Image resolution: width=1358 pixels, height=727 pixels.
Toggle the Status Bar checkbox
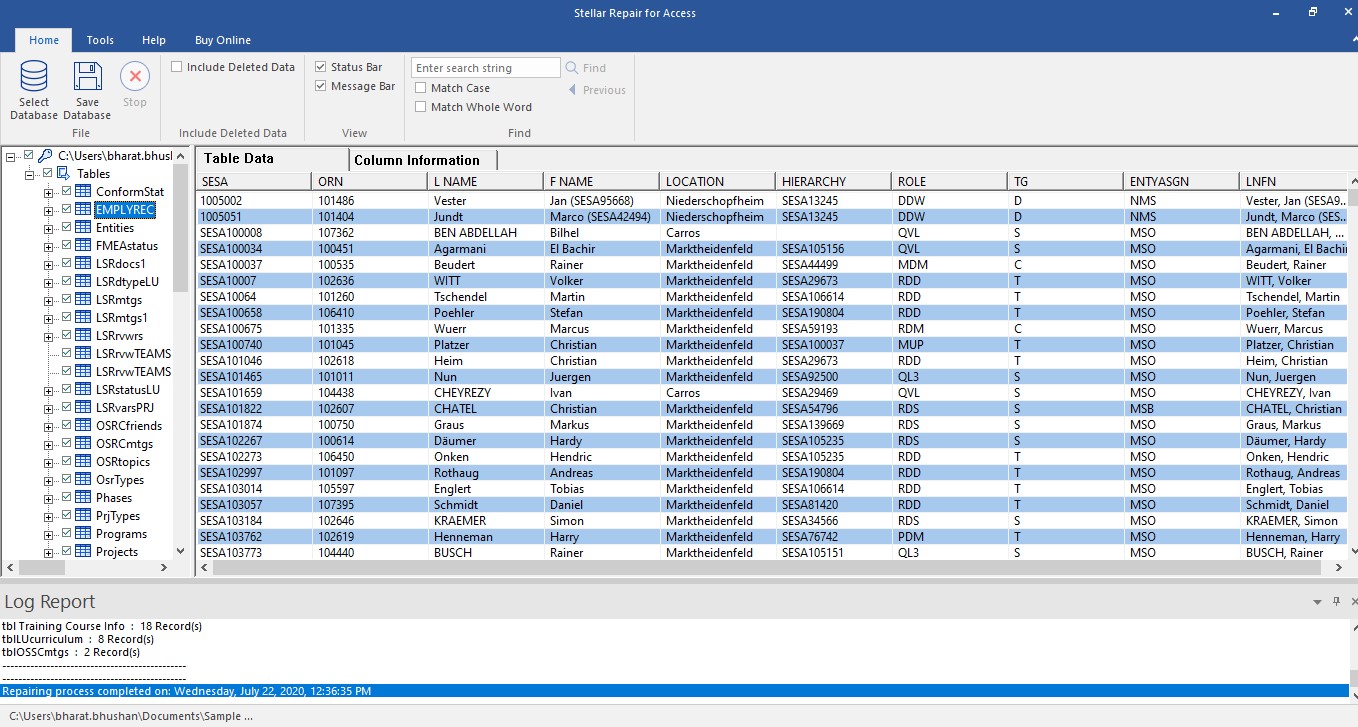tap(321, 67)
